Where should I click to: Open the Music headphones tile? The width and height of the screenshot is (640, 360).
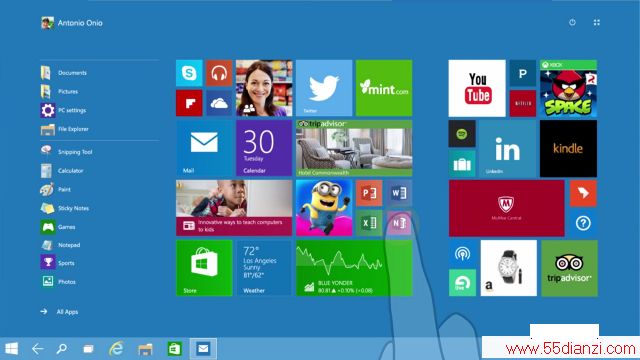pyautogui.click(x=219, y=73)
